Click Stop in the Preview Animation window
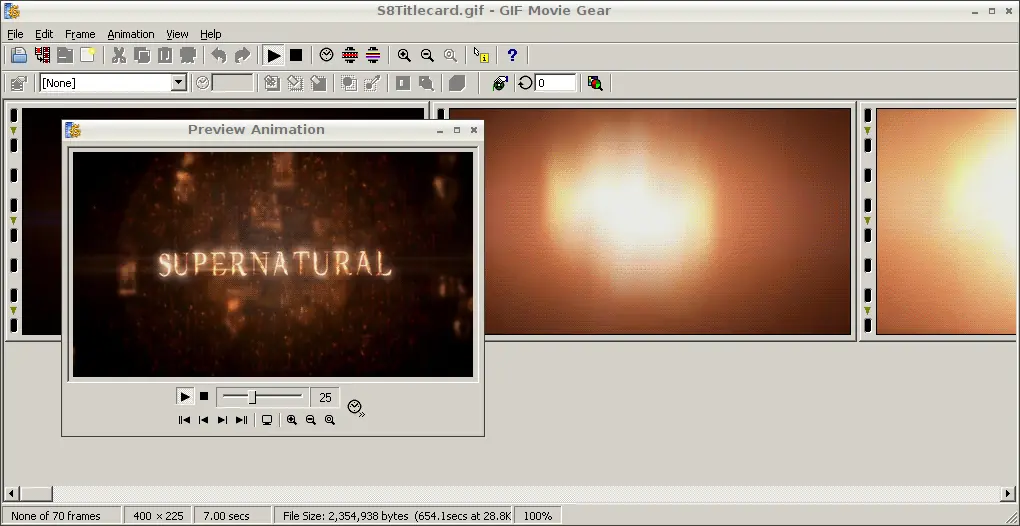Viewport: 1020px width, 526px height. point(204,396)
